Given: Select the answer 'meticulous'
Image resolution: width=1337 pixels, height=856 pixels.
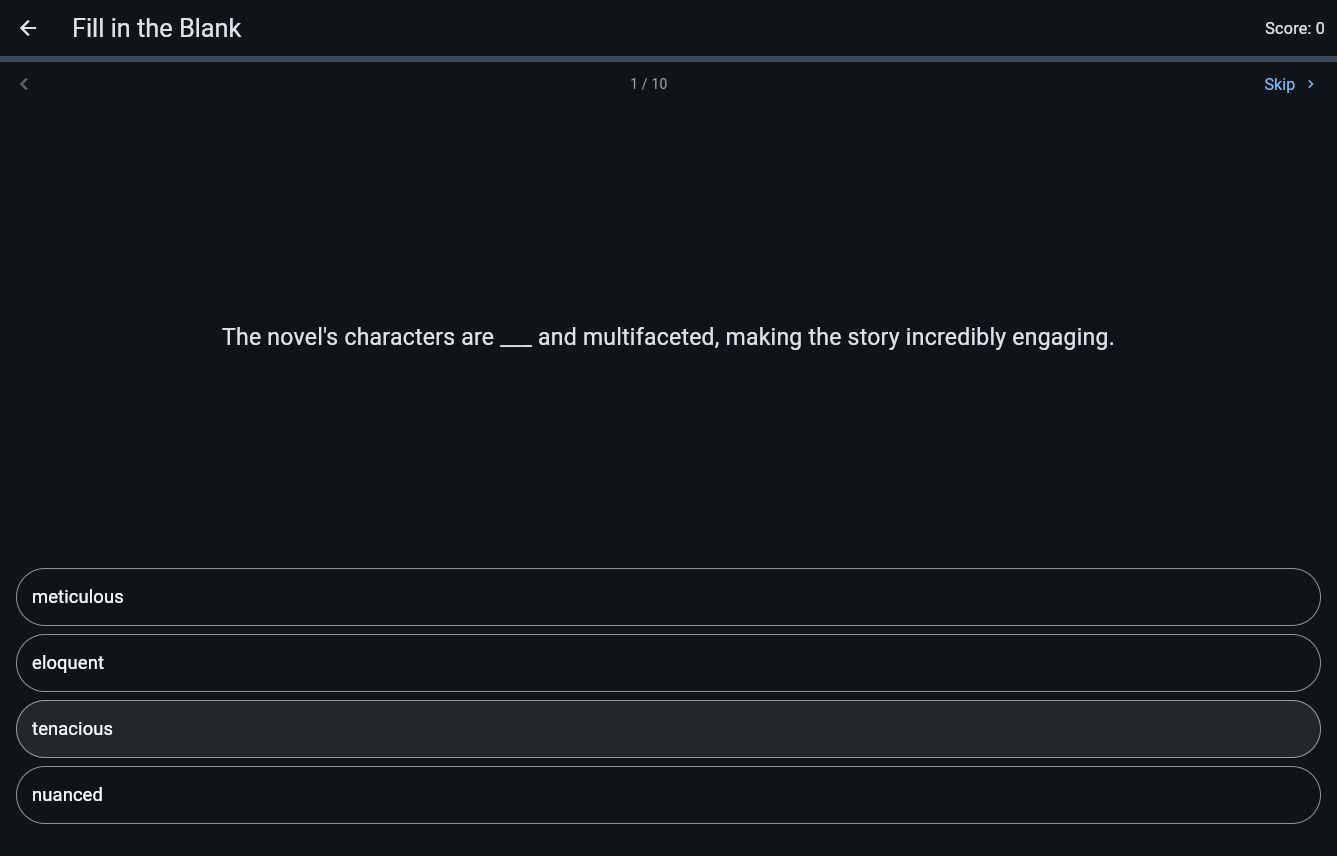Looking at the screenshot, I should [668, 597].
